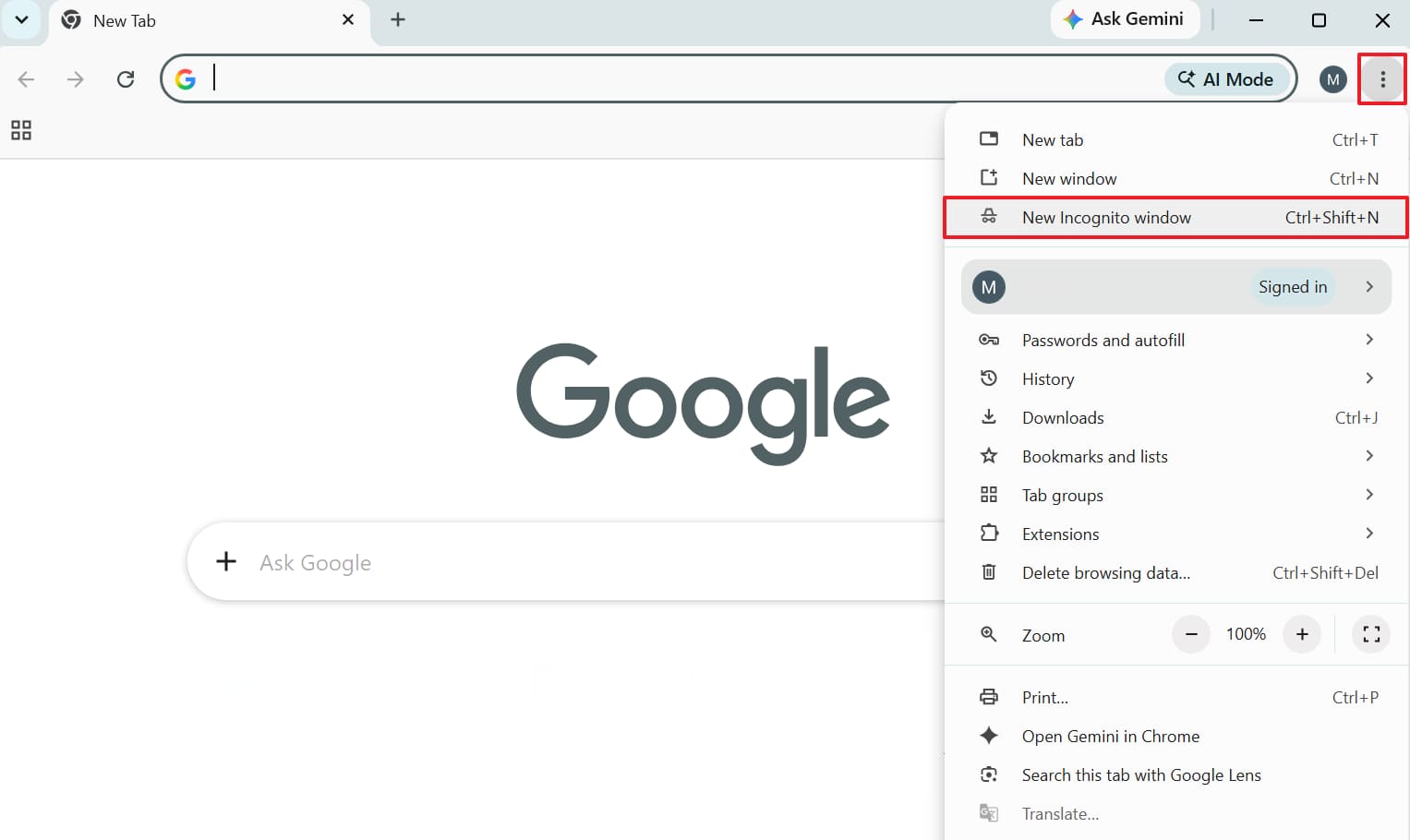Open the tab groups grid icon in bookmarks bar

click(x=21, y=130)
